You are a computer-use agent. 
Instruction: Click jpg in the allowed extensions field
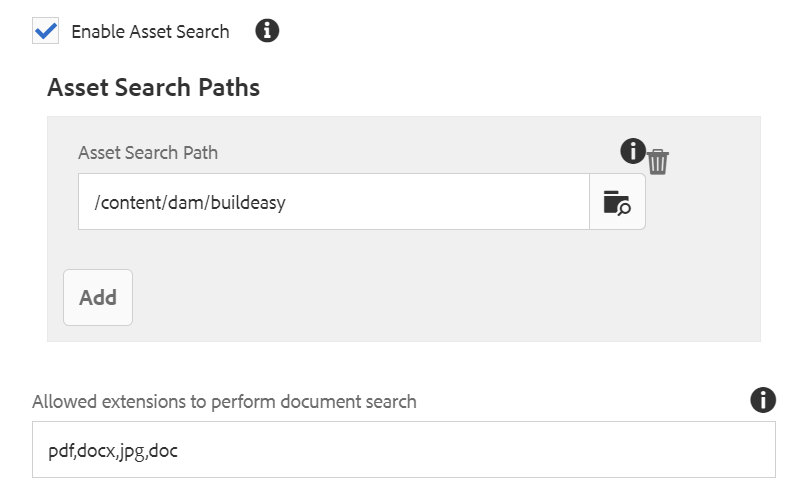(132, 452)
